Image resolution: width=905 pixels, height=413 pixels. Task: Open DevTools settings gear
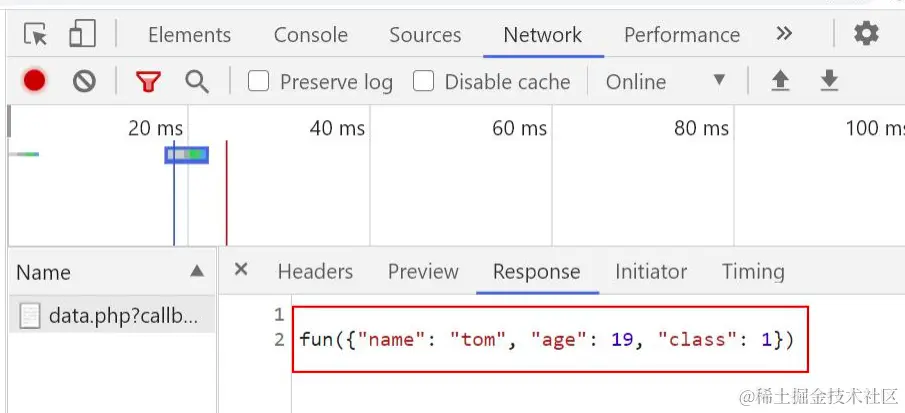[865, 34]
